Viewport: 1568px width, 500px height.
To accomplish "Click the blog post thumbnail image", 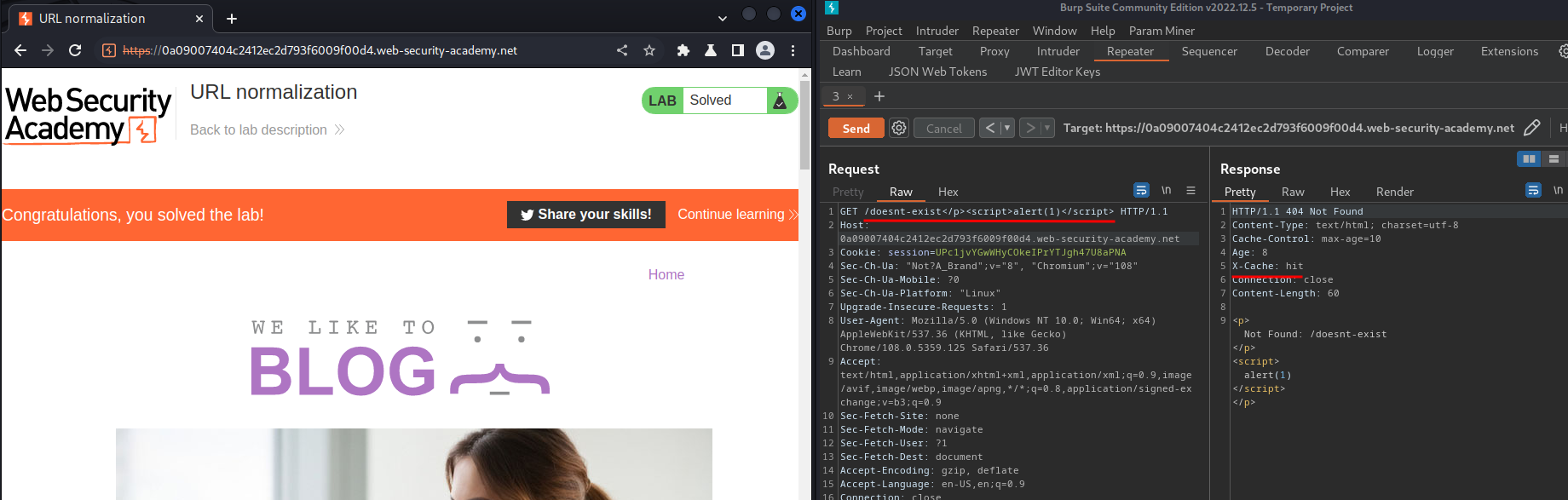I will [414, 463].
